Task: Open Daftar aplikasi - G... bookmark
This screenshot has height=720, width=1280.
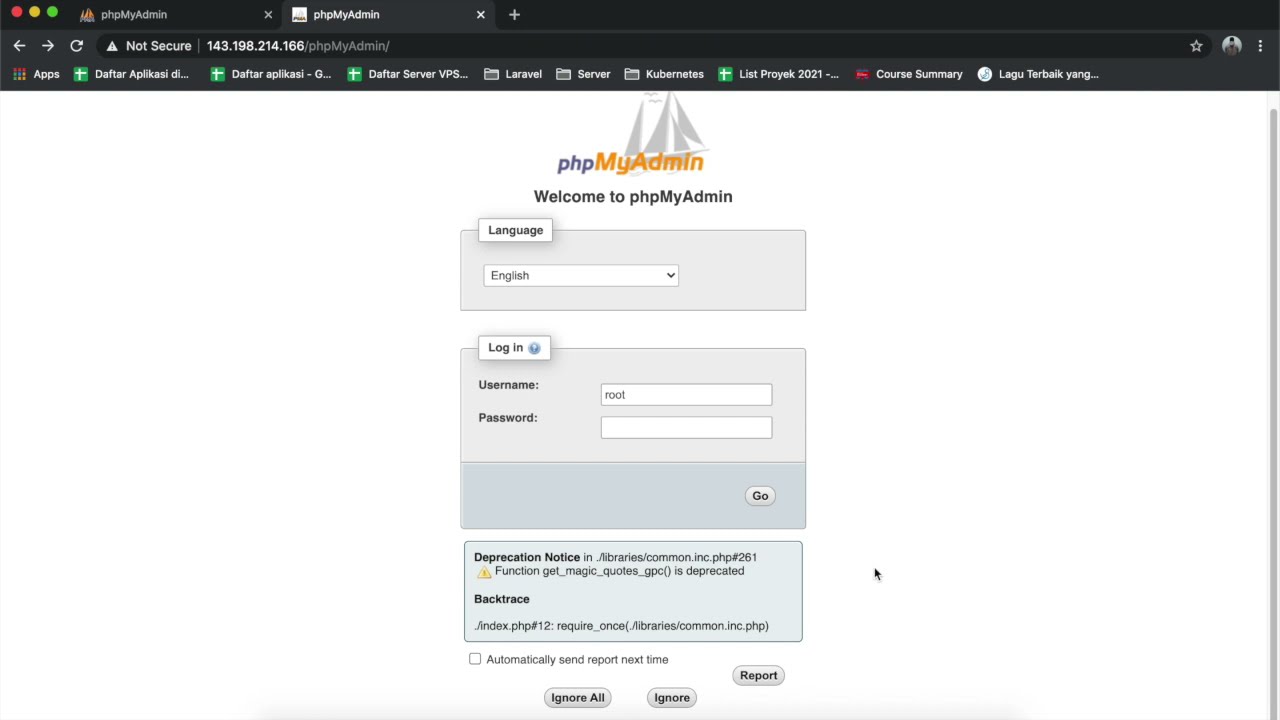Action: tap(270, 74)
